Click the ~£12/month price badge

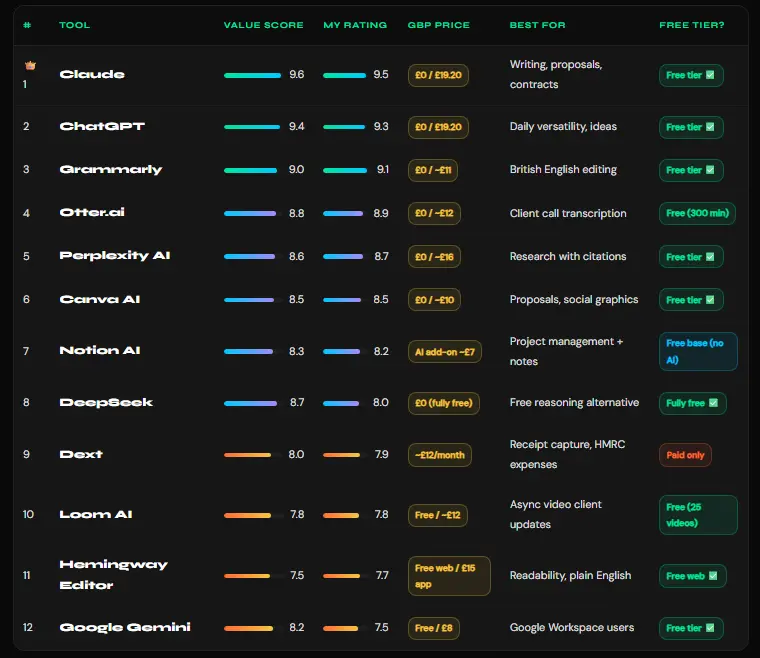440,455
